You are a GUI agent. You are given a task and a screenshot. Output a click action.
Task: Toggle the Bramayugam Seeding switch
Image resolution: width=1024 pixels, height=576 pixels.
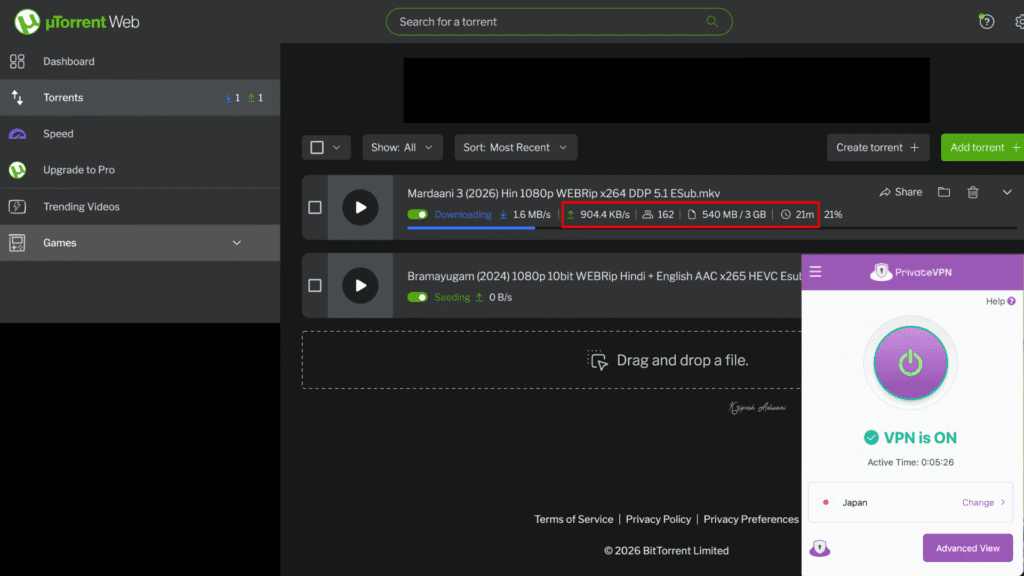(417, 297)
